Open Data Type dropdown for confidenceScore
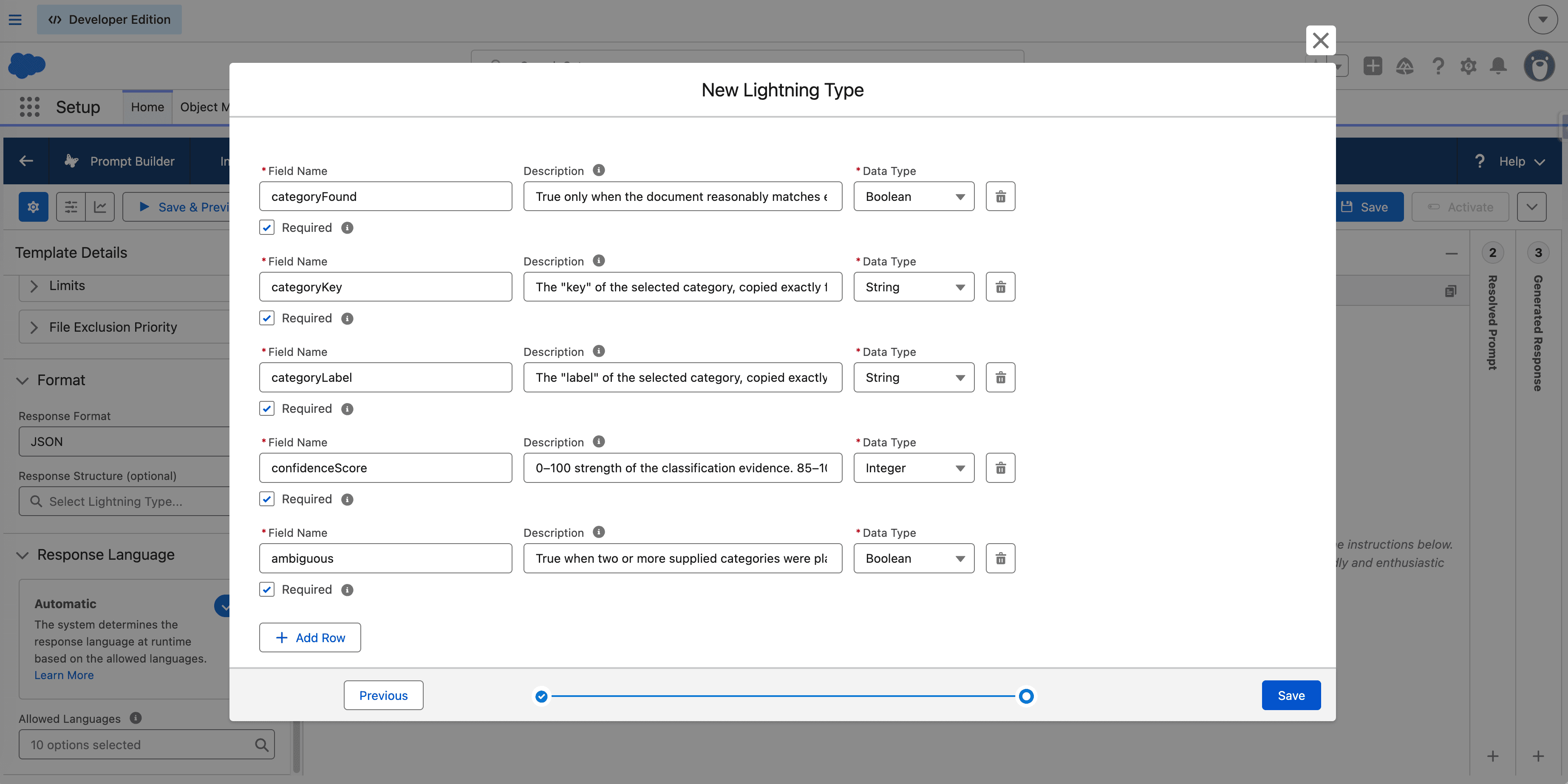Image resolution: width=1568 pixels, height=784 pixels. 914,468
